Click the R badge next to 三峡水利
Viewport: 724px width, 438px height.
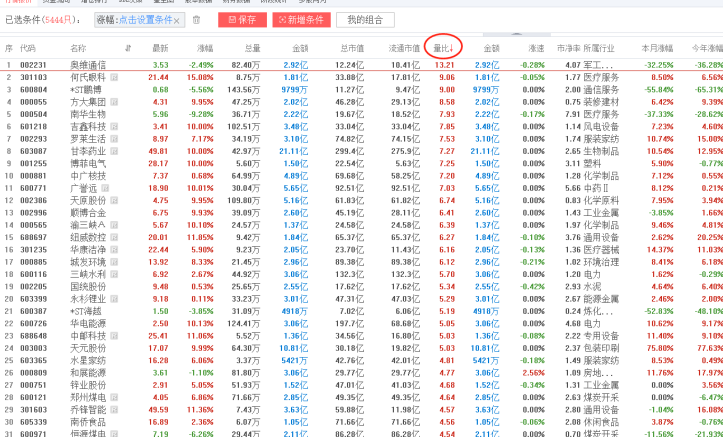114,274
